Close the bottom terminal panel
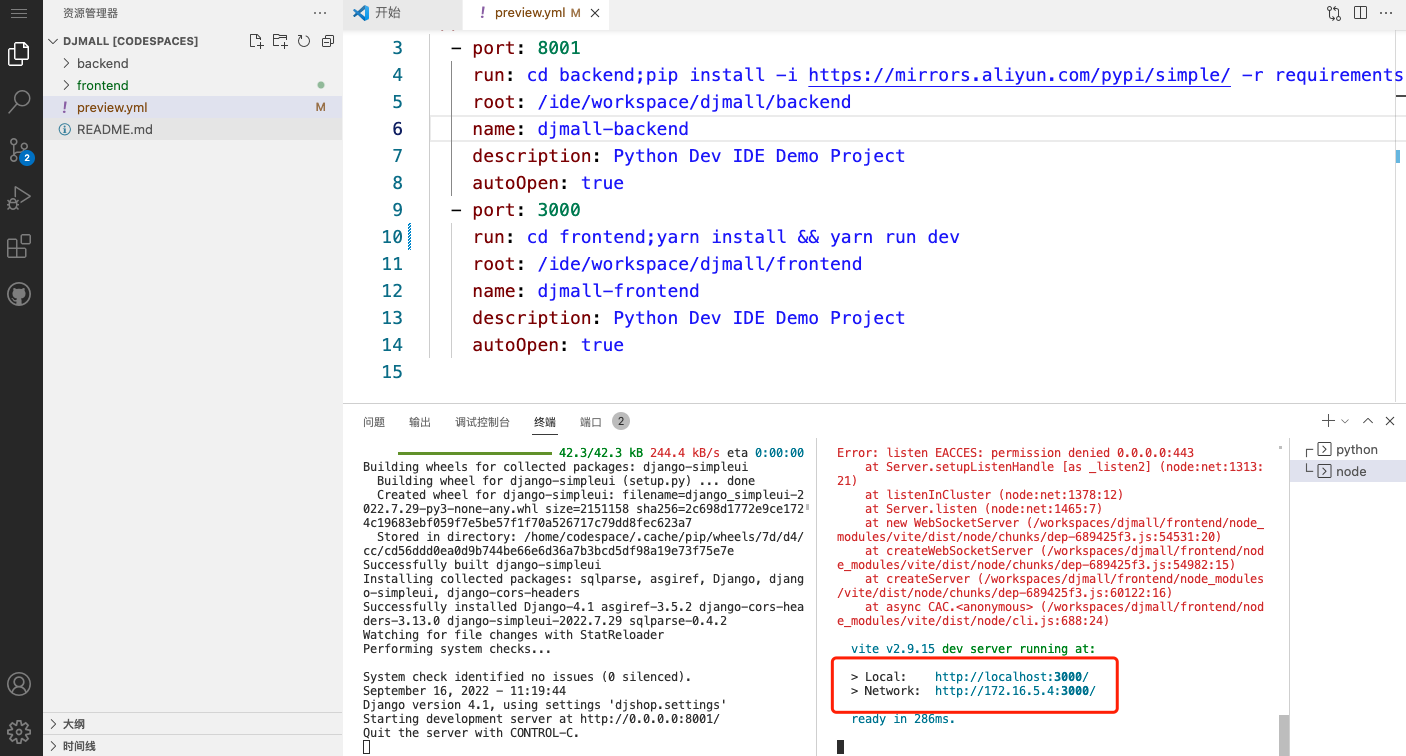This screenshot has width=1406, height=756. (x=1390, y=421)
